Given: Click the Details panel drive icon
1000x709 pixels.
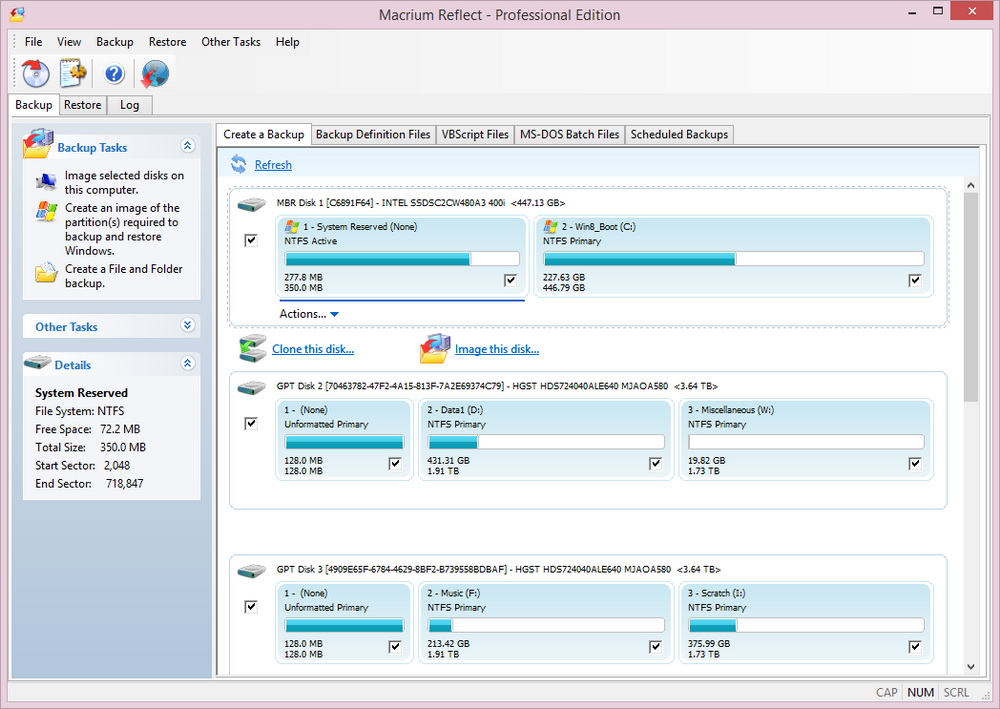Looking at the screenshot, I should [x=38, y=363].
